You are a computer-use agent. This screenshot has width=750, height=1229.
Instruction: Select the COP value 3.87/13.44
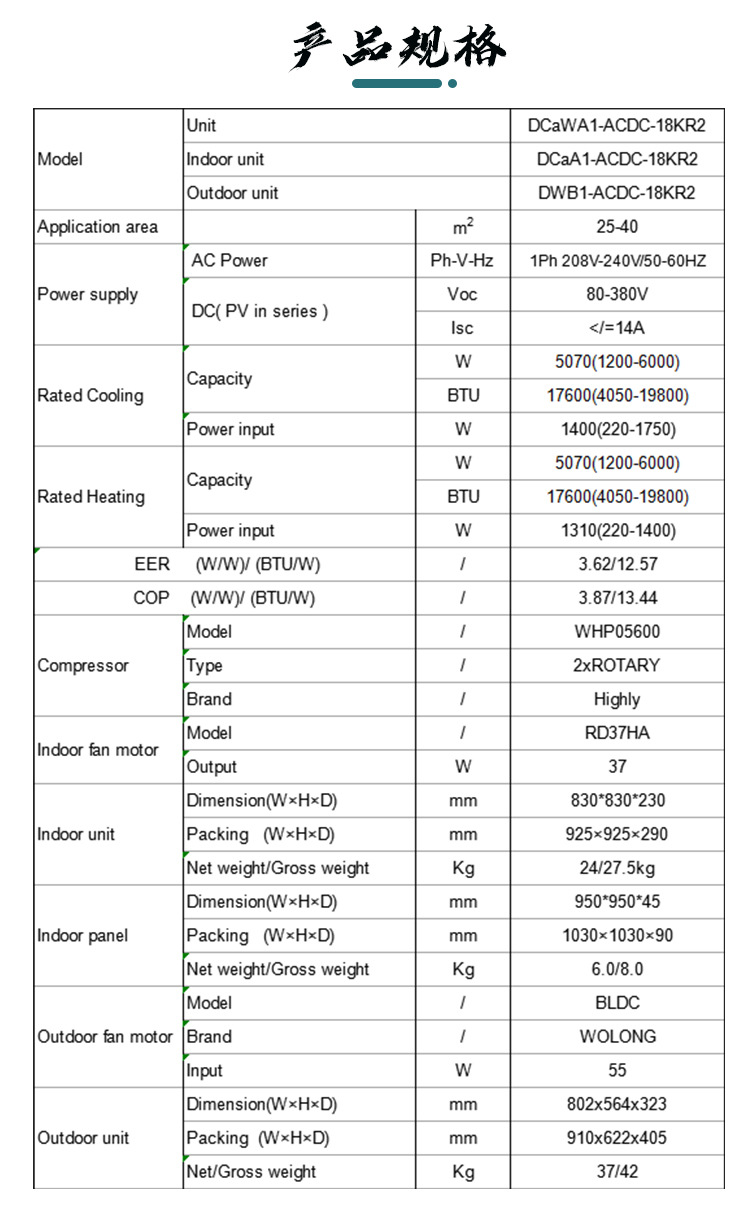617,598
